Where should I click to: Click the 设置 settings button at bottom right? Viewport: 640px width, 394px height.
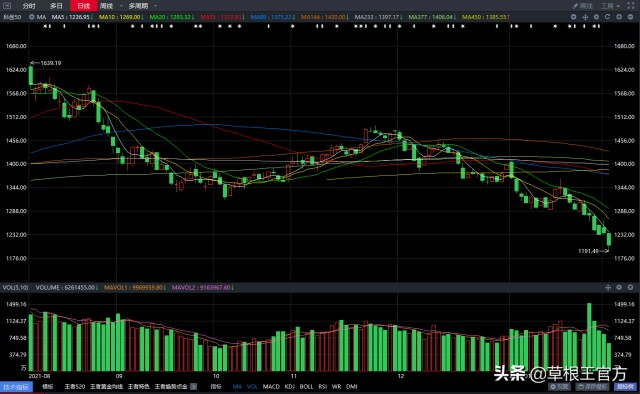coord(559,387)
